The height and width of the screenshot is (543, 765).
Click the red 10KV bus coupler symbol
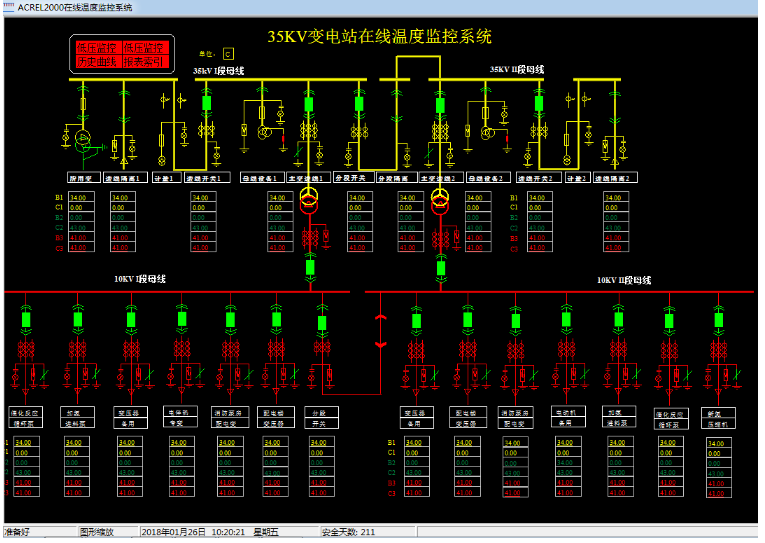(380, 323)
